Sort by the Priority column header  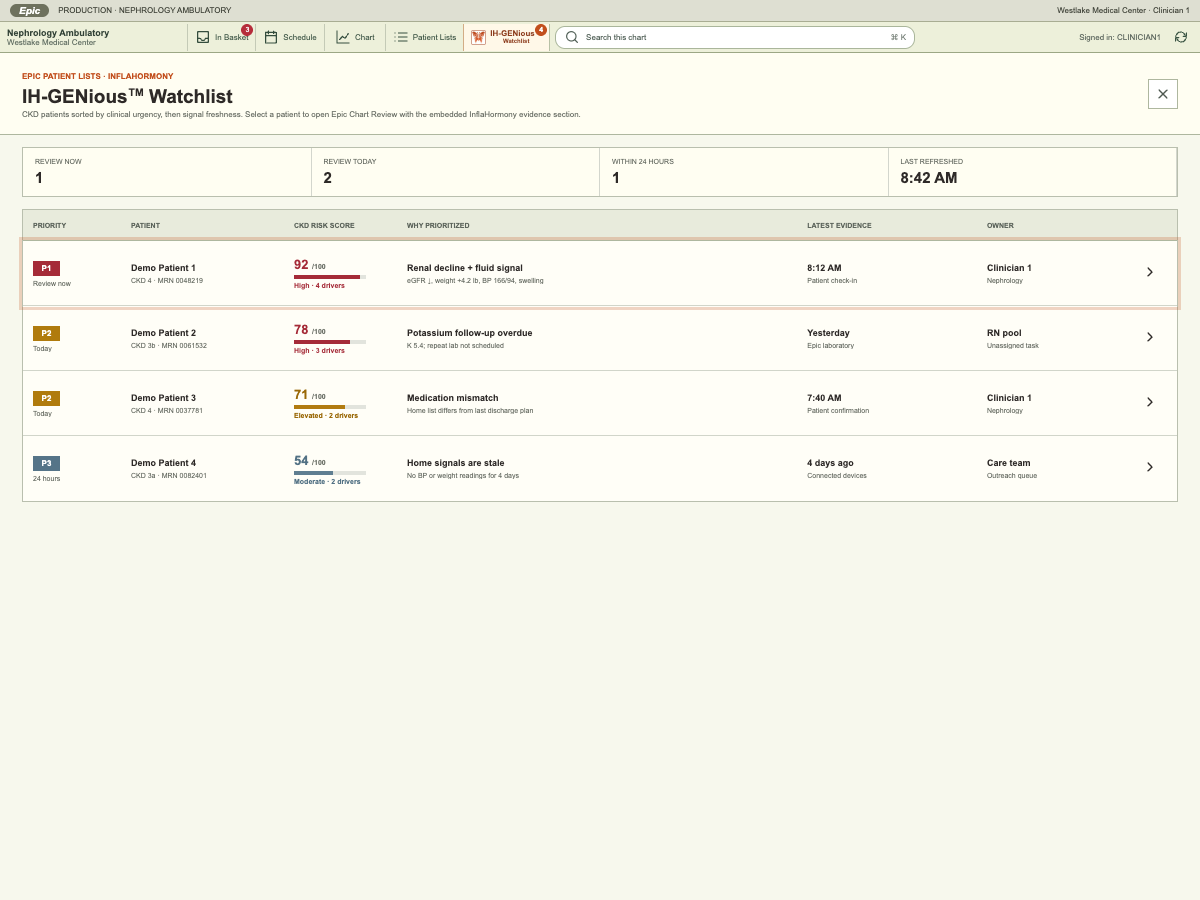(x=49, y=225)
